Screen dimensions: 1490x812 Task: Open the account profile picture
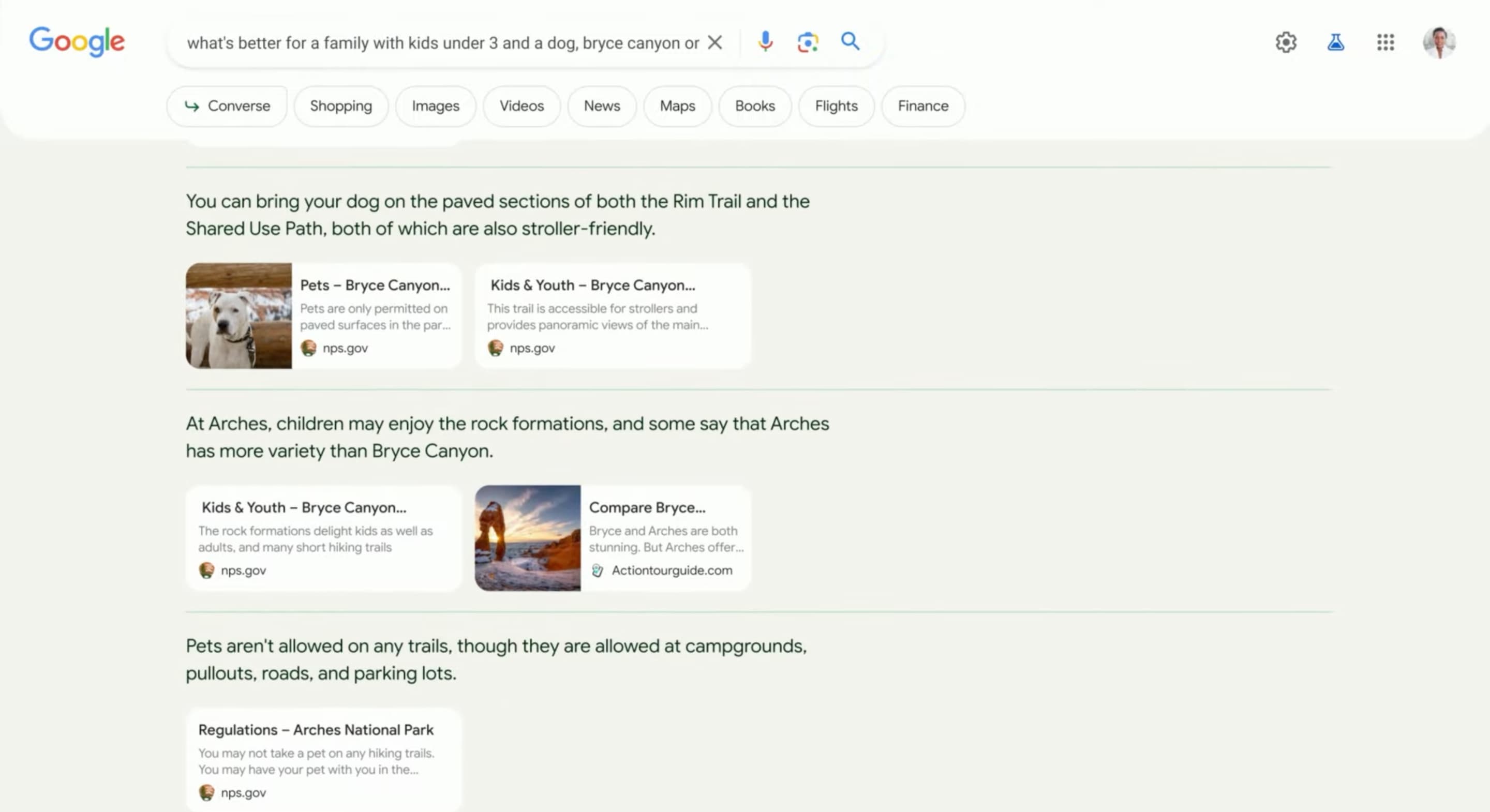pyautogui.click(x=1438, y=42)
